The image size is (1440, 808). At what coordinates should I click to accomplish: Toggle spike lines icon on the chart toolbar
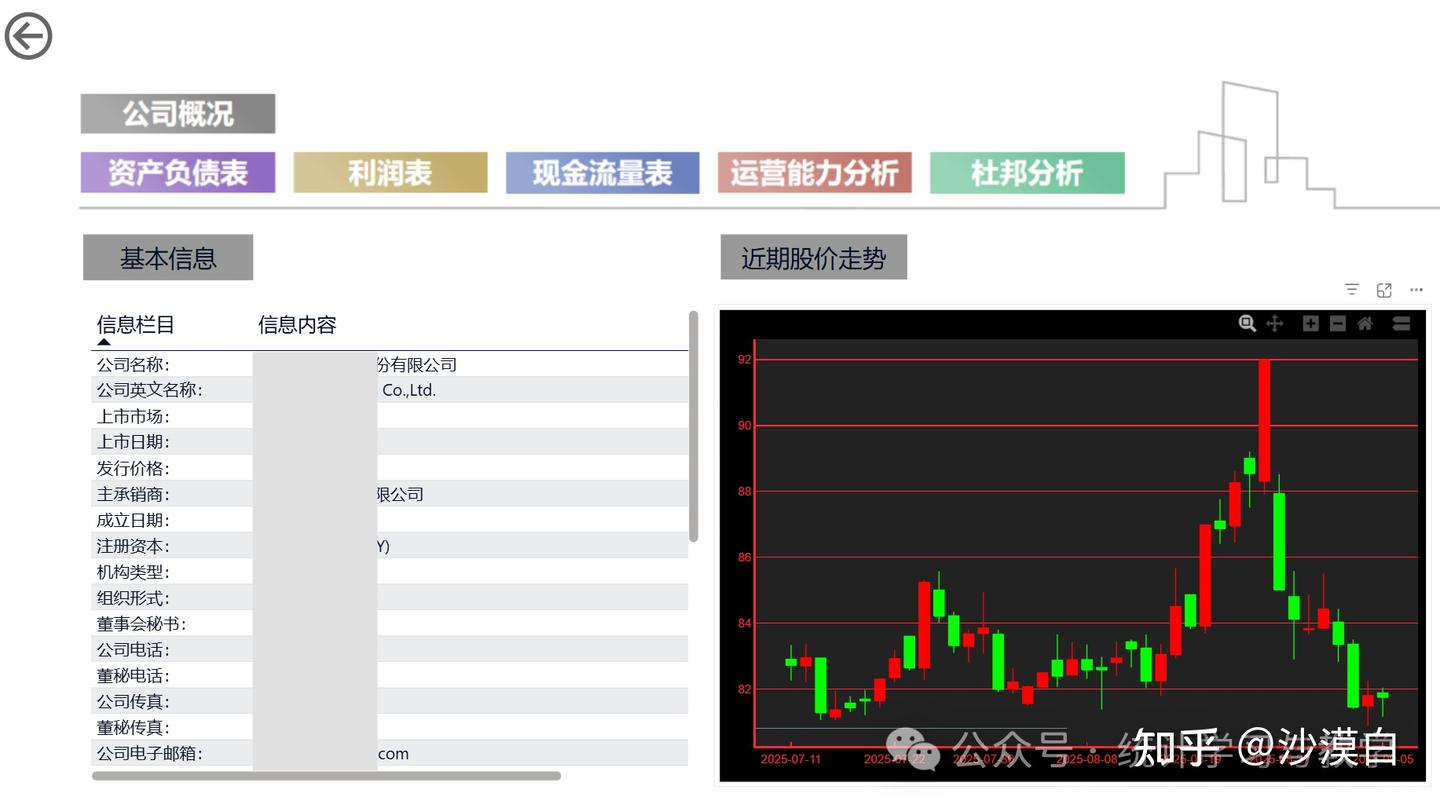(1401, 324)
